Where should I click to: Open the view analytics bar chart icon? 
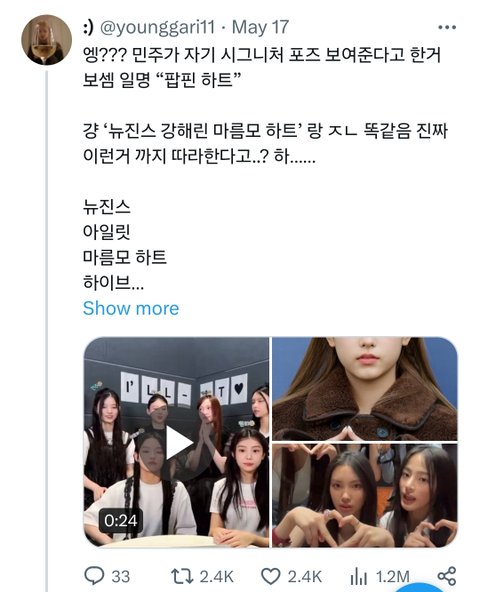tap(358, 577)
